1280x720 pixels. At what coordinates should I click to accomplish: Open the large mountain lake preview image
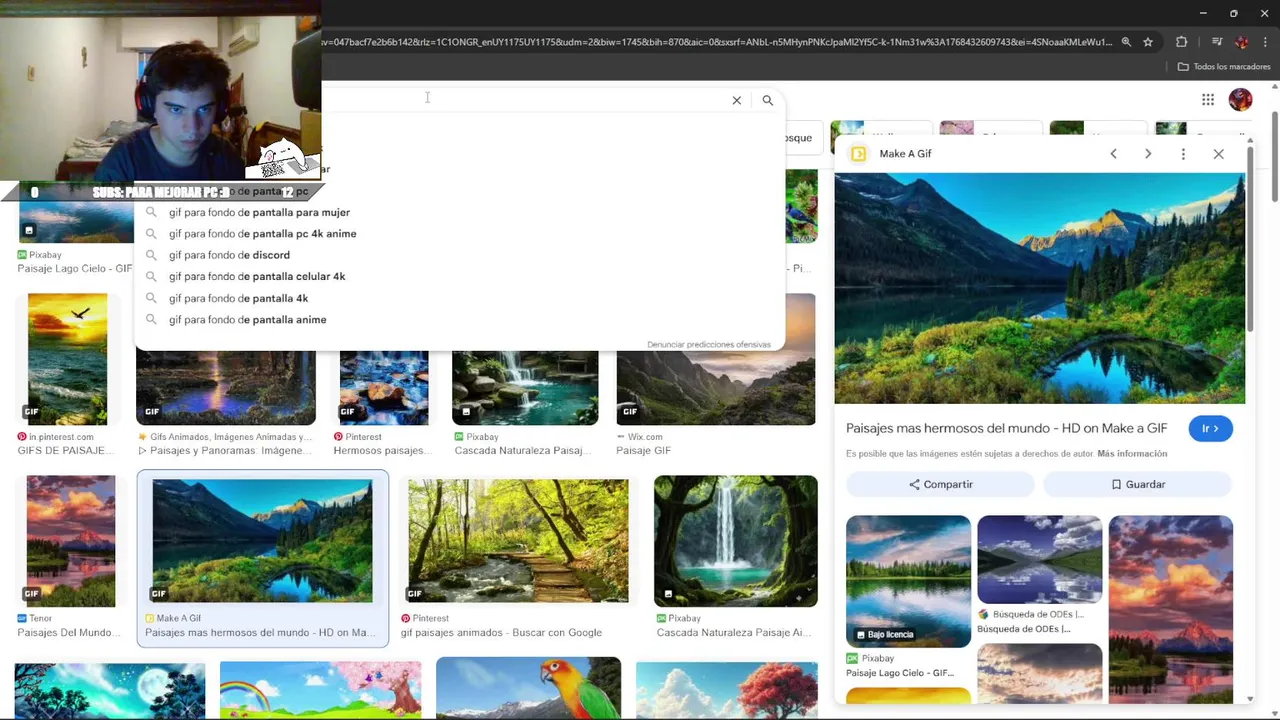click(x=1040, y=288)
